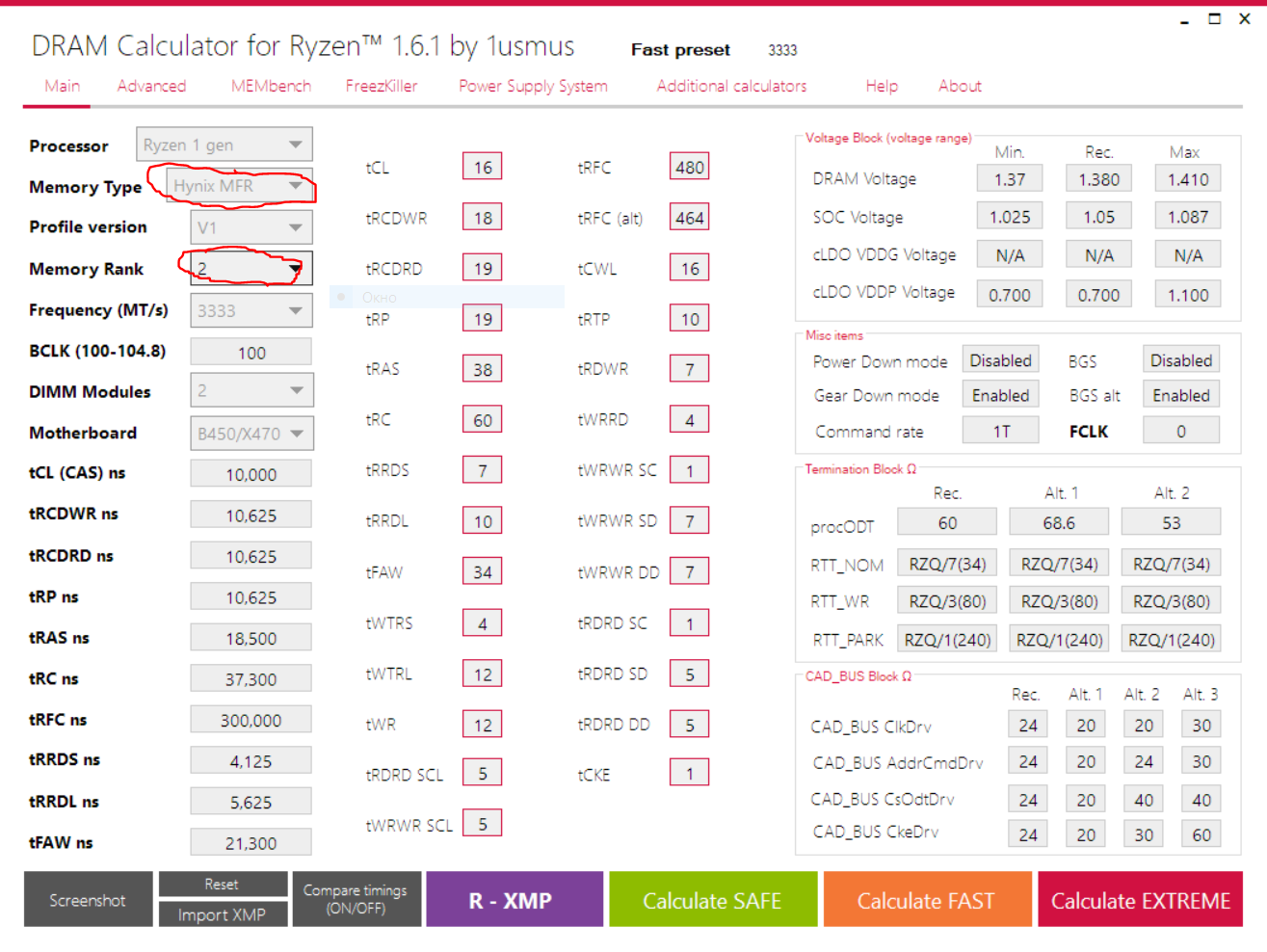This screenshot has height=952, width=1267.
Task: Select the tRFC (alt) value 464
Action: (x=690, y=218)
